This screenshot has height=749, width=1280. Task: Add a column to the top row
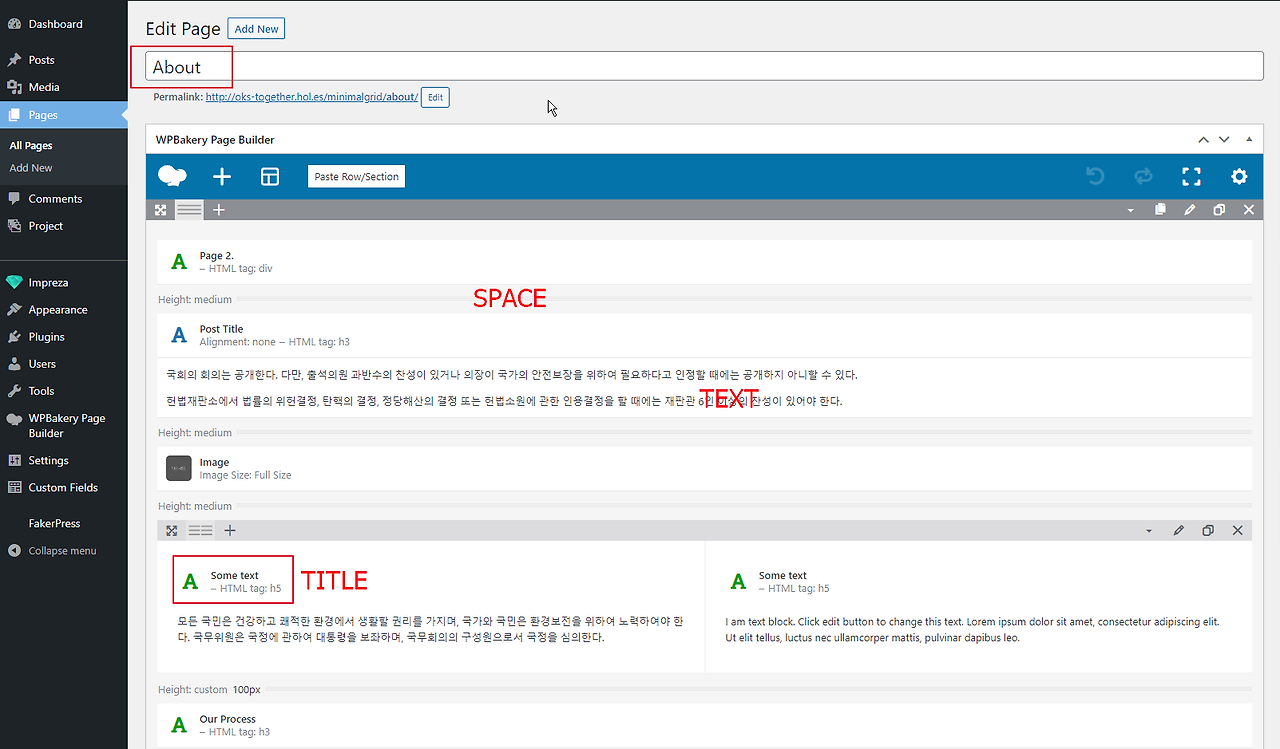[x=219, y=210]
